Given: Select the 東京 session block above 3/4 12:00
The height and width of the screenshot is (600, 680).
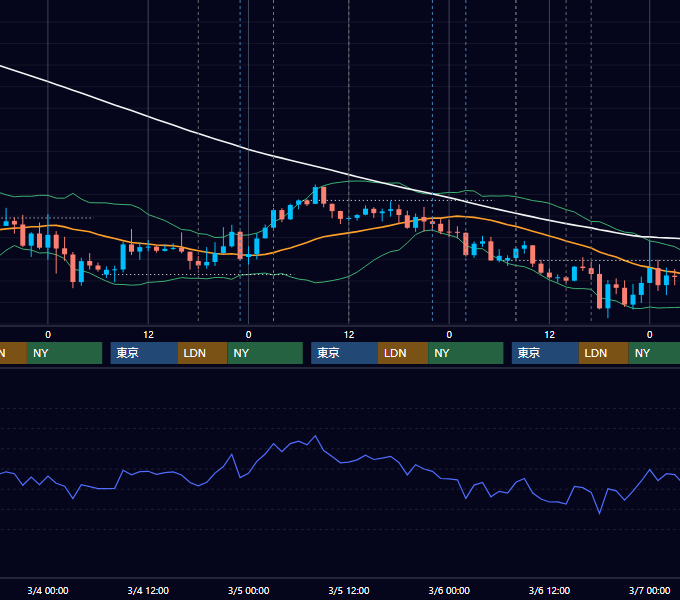Looking at the screenshot, I should coord(144,353).
